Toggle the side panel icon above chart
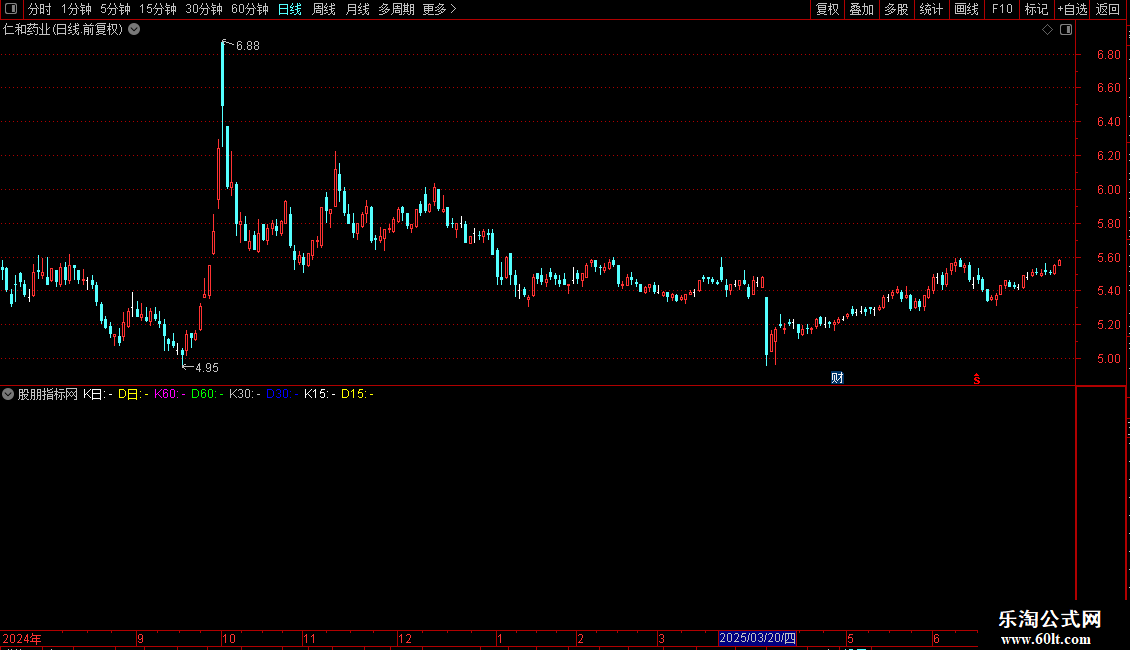The width and height of the screenshot is (1130, 650). [1066, 30]
